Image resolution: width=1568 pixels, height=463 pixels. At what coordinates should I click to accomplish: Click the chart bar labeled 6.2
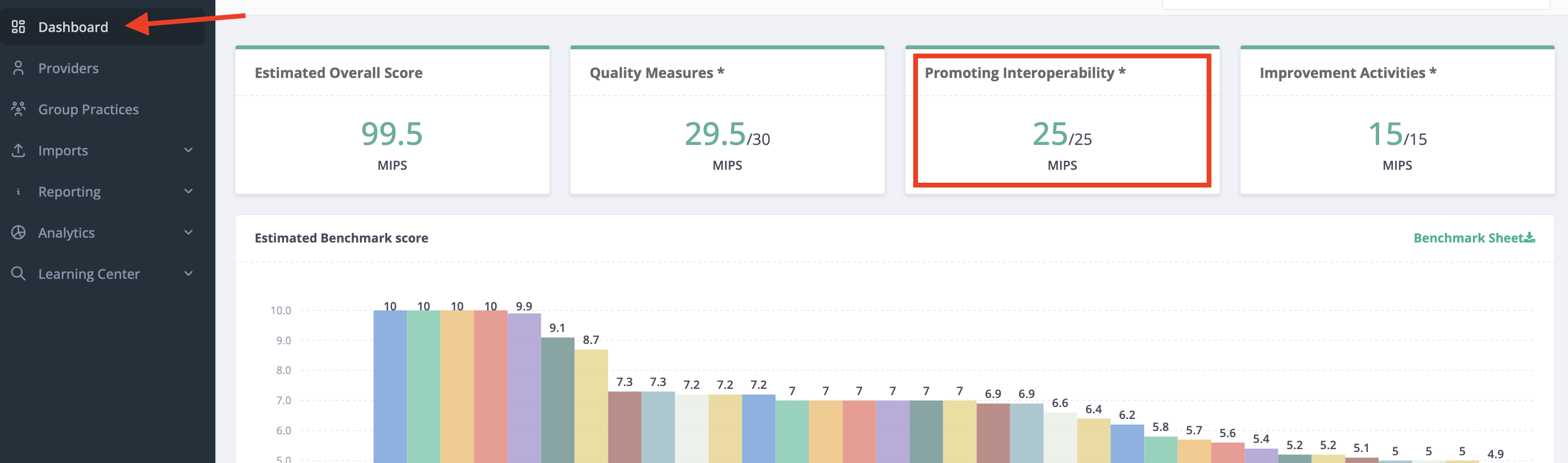coord(1127,444)
